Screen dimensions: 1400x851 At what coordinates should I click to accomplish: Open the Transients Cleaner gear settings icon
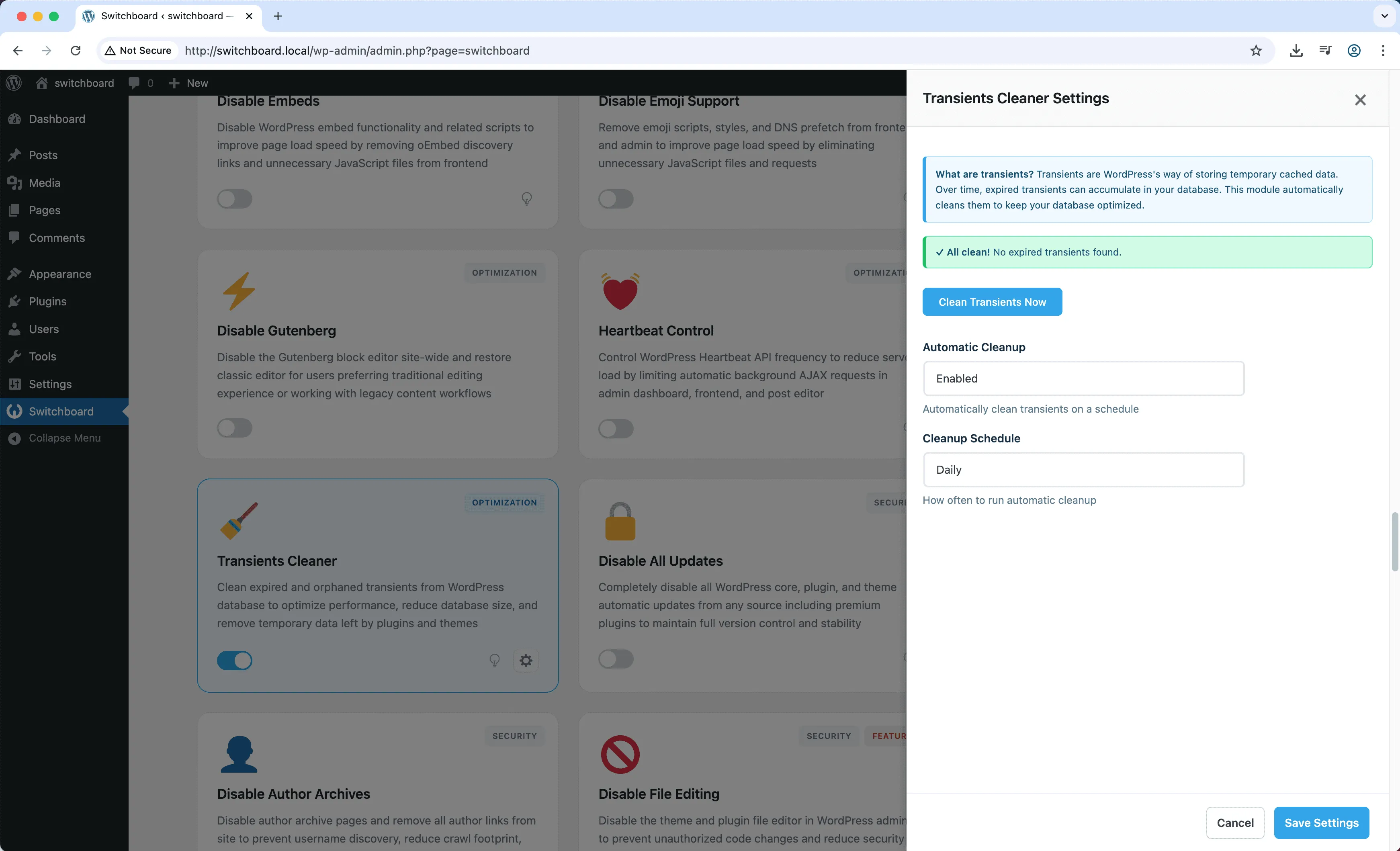pyautogui.click(x=526, y=661)
